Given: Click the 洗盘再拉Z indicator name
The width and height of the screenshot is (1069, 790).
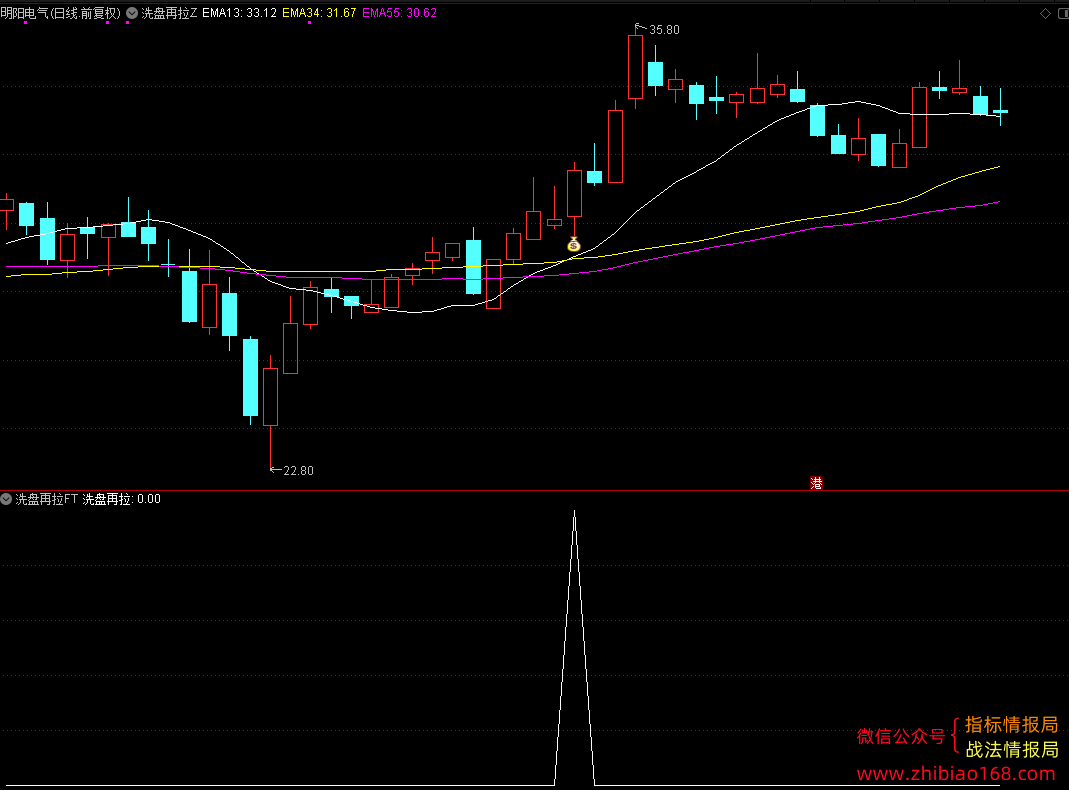Looking at the screenshot, I should 169,13.
